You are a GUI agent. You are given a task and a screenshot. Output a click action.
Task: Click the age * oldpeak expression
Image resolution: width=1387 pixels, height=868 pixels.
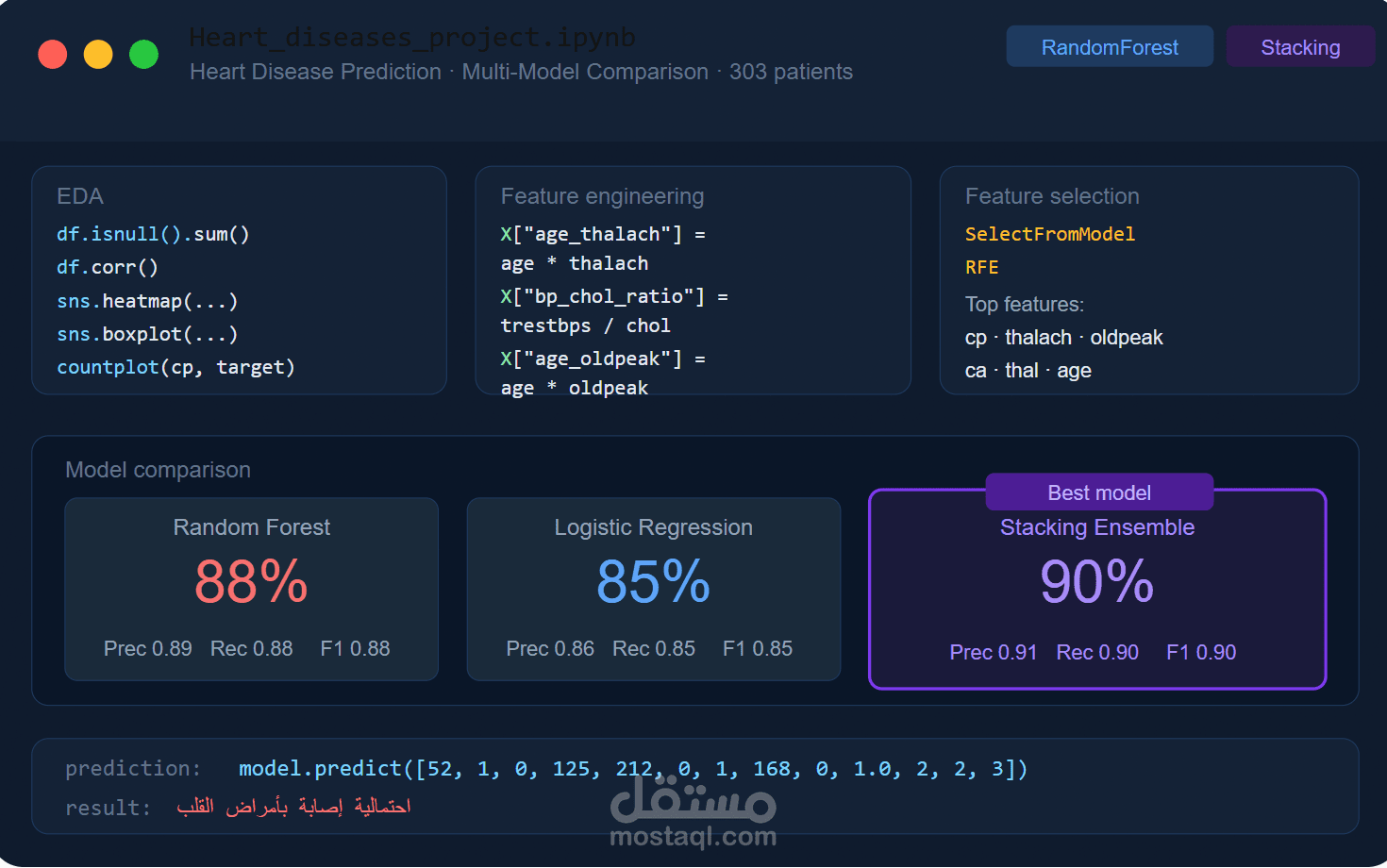tap(575, 388)
